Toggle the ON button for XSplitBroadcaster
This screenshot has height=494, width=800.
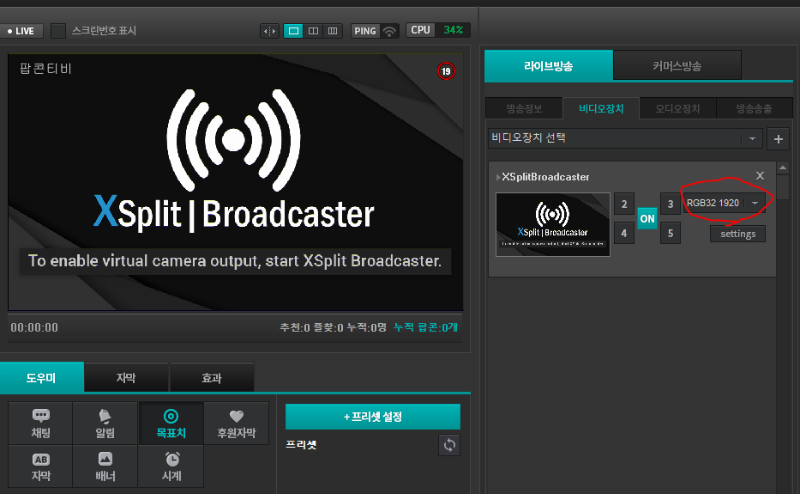click(x=647, y=219)
